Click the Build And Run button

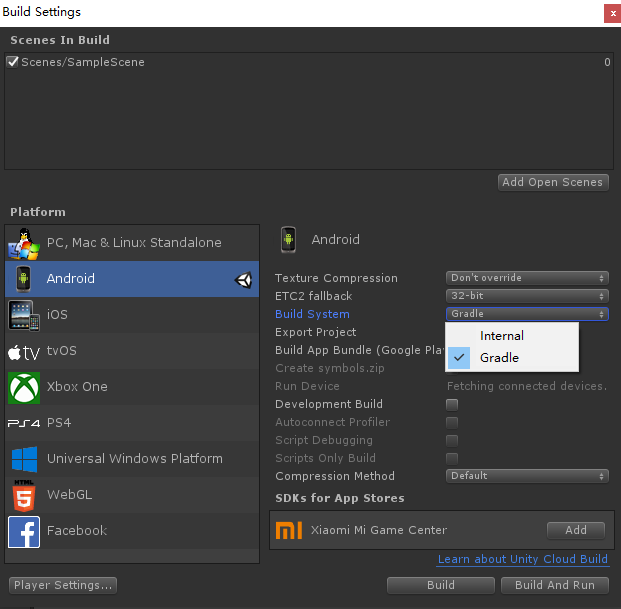[x=554, y=585]
